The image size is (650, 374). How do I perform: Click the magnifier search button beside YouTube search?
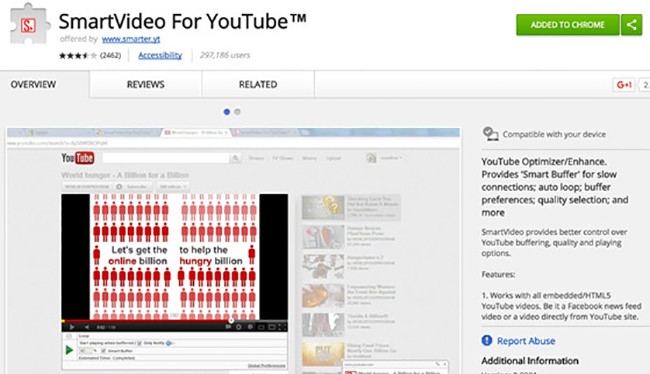(x=235, y=158)
